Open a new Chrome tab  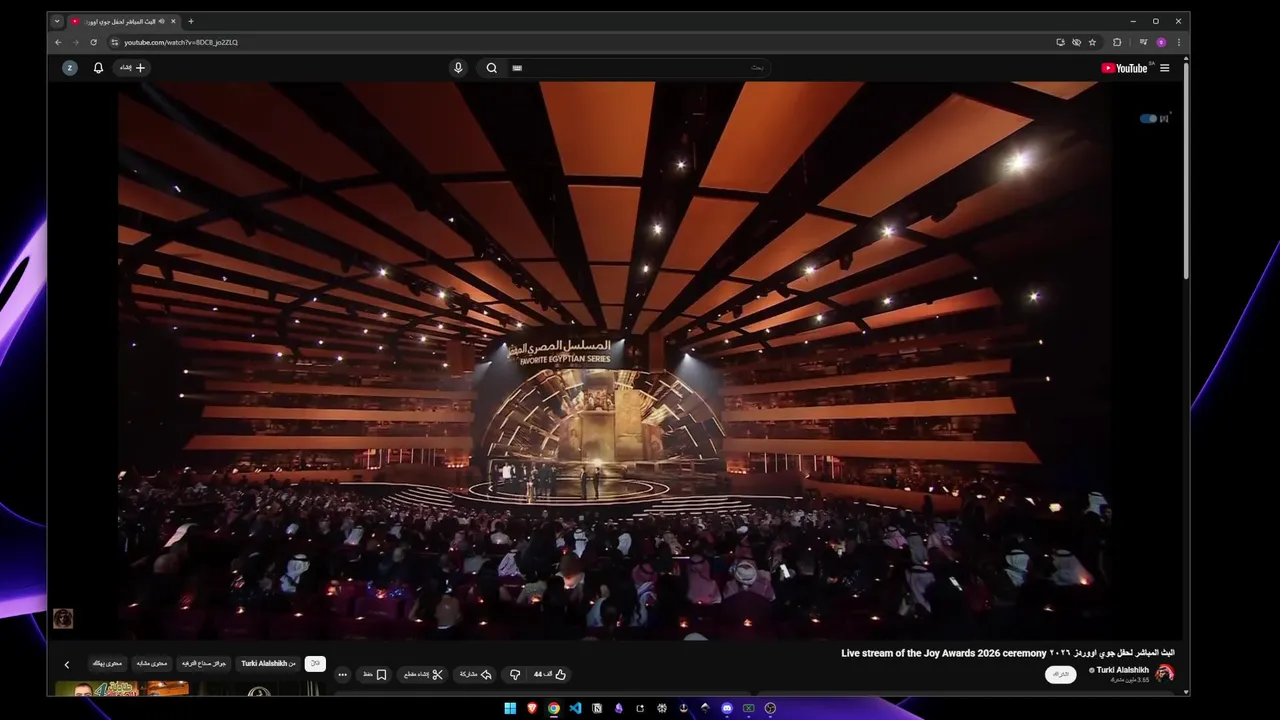pyautogui.click(x=191, y=21)
